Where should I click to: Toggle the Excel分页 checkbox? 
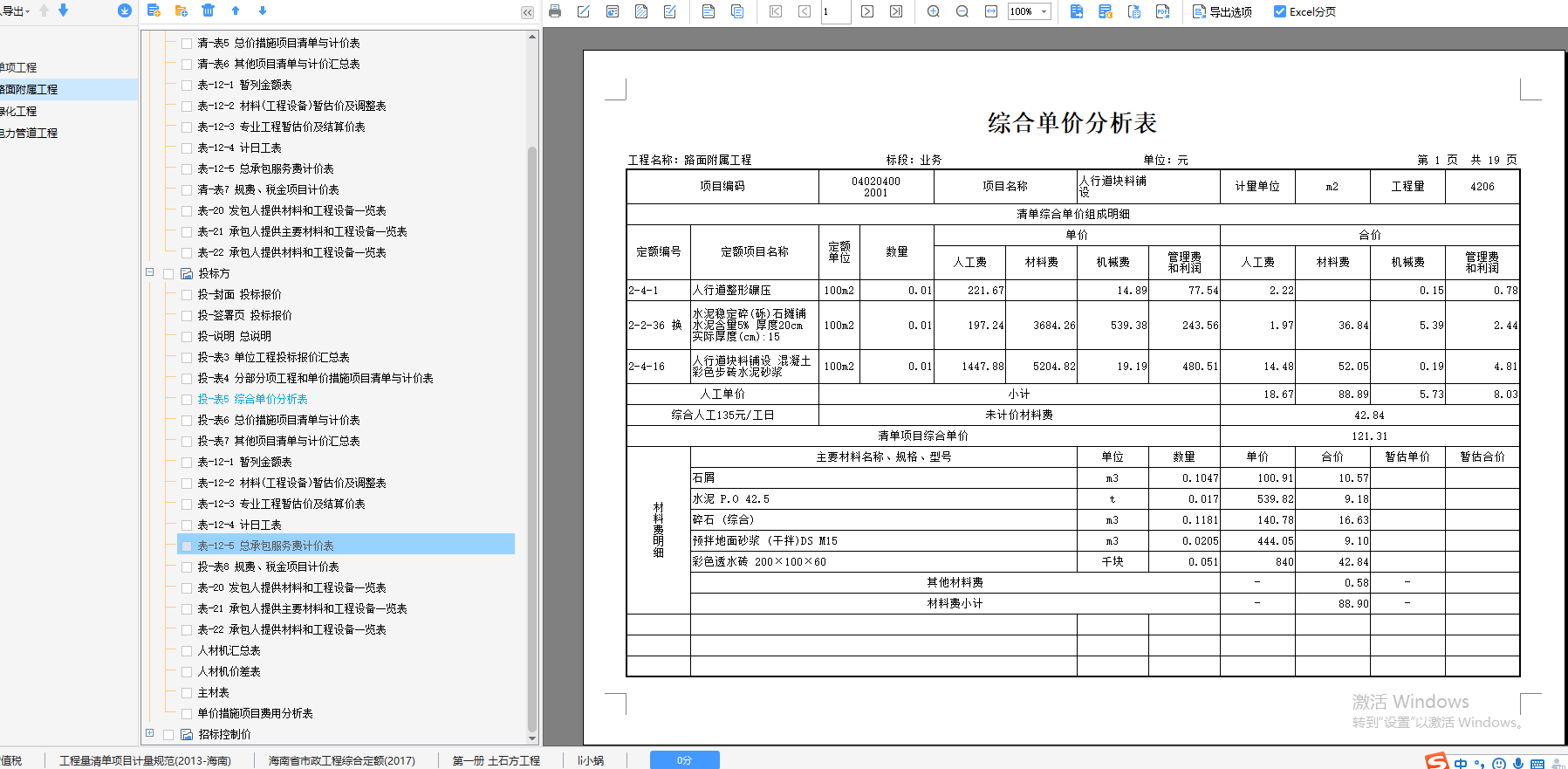coord(1280,11)
